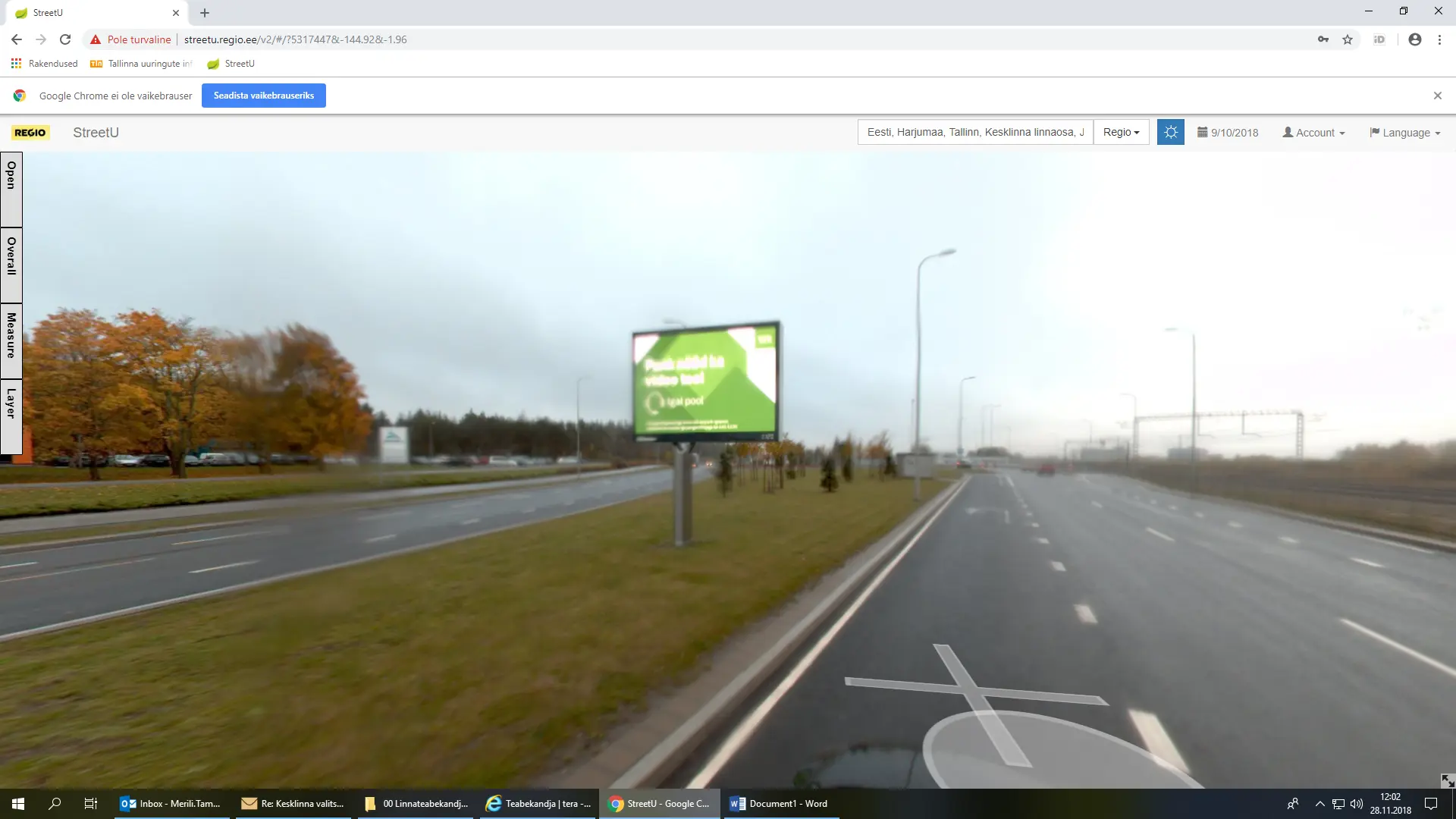Screen dimensions: 1456x819
Task: Click the REGIO logo
Action: tap(30, 133)
